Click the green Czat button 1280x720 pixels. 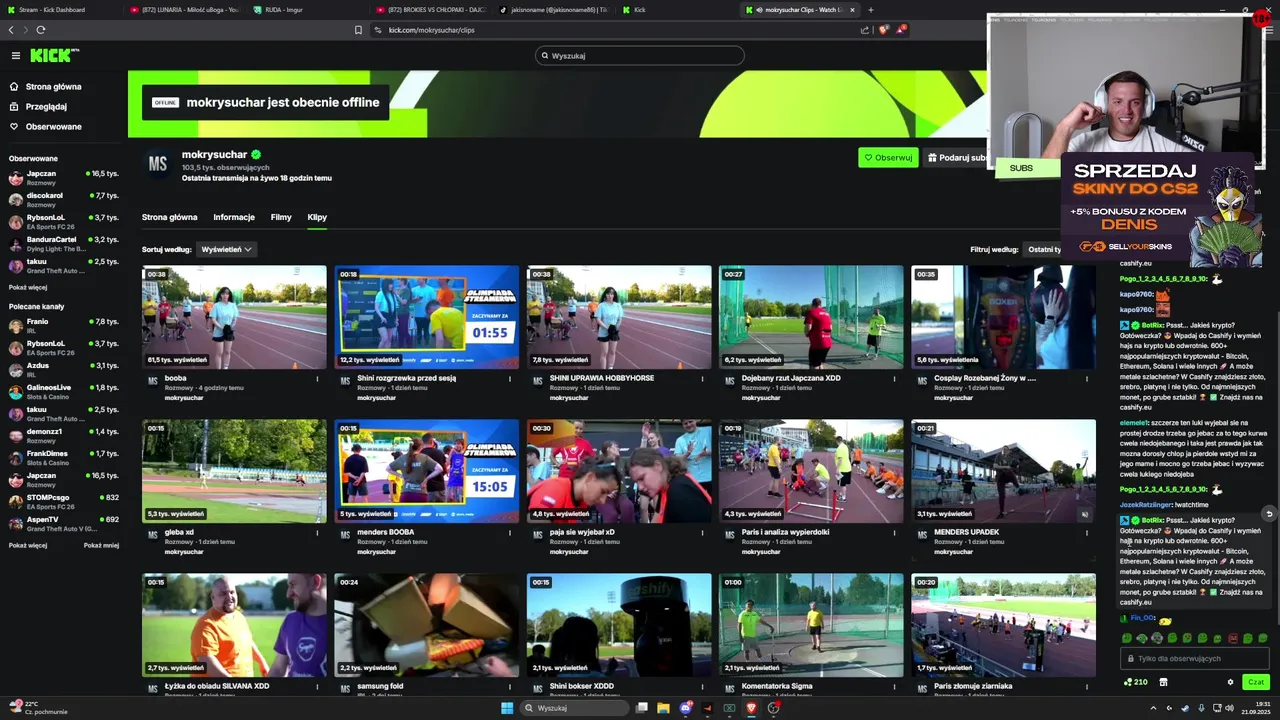(1256, 682)
